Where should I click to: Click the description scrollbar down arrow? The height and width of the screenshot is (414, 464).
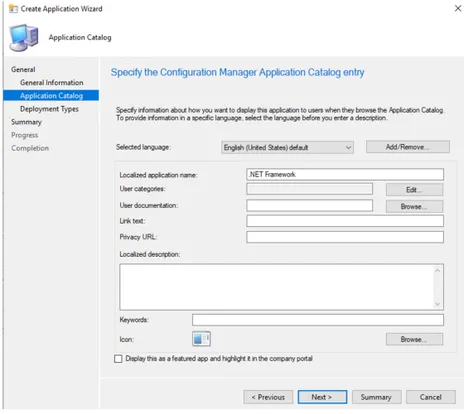(x=438, y=304)
